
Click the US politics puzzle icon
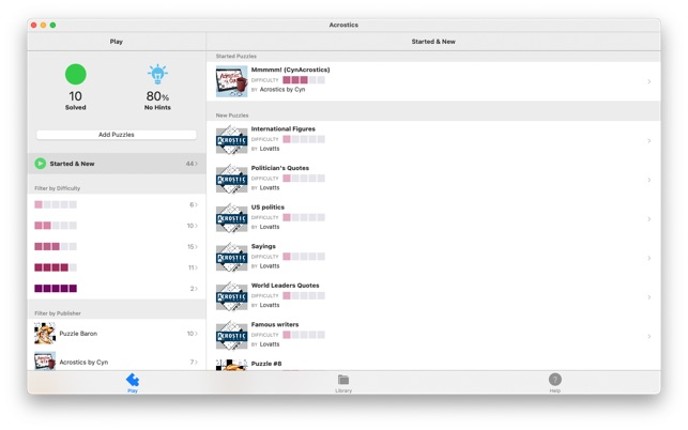232,218
